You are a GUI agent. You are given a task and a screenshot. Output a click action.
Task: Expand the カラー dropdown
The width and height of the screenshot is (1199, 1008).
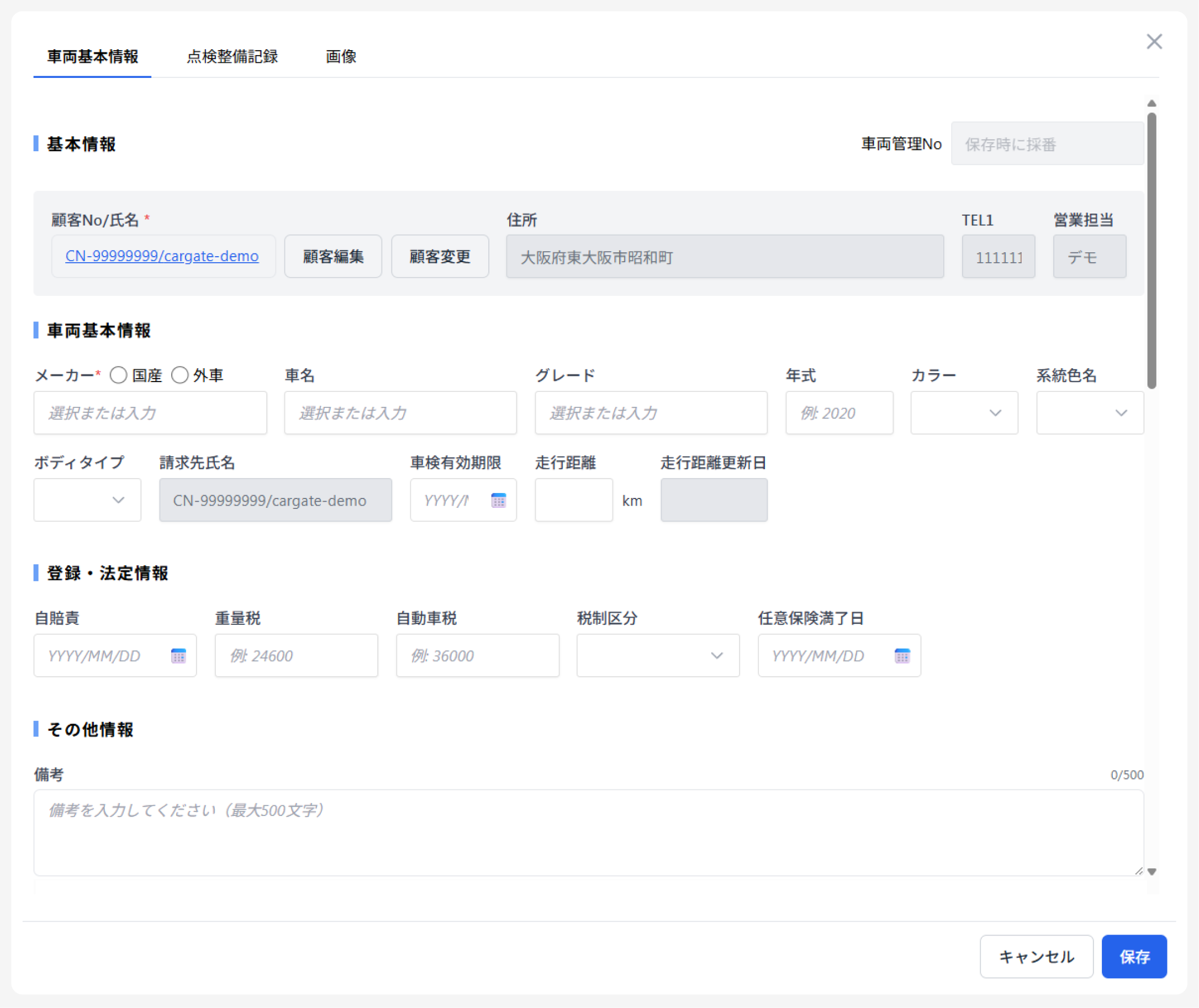tap(964, 412)
